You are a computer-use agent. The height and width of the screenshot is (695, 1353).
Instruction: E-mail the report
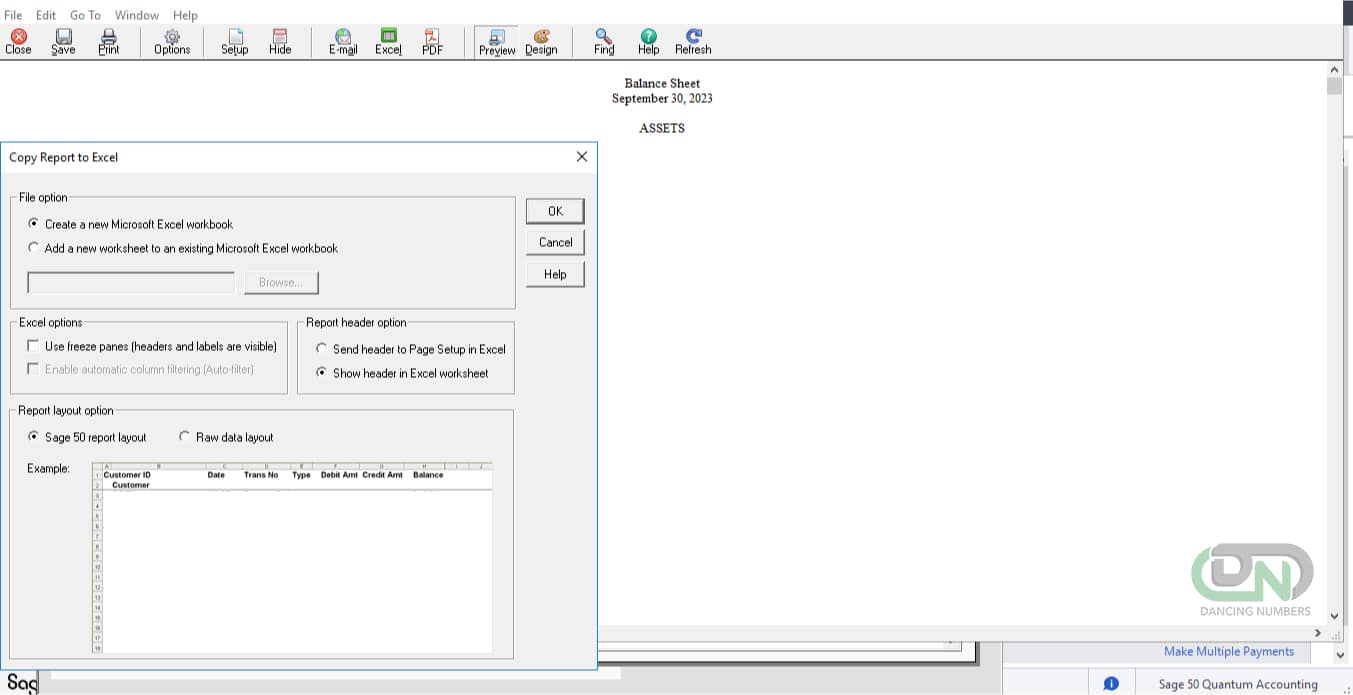click(342, 41)
